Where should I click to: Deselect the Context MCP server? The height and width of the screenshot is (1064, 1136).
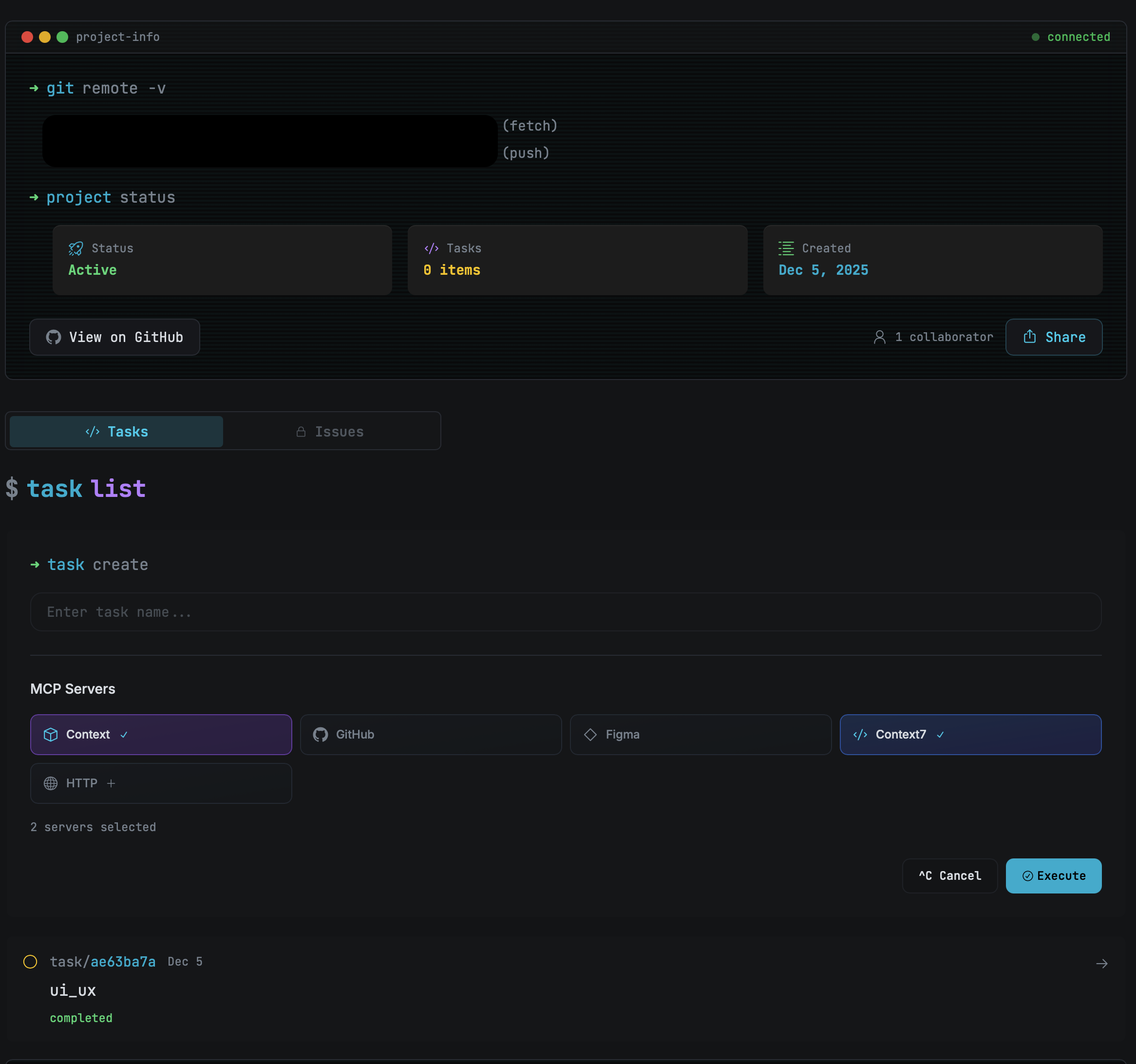point(161,734)
